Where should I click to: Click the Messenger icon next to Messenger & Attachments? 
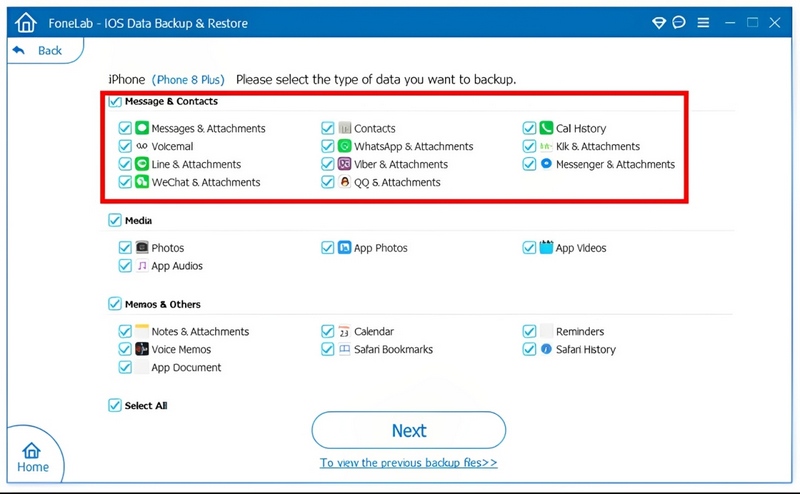(546, 164)
